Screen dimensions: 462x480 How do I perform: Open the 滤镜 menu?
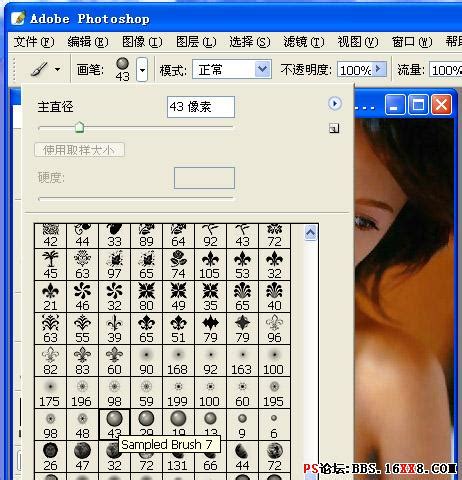[304, 42]
